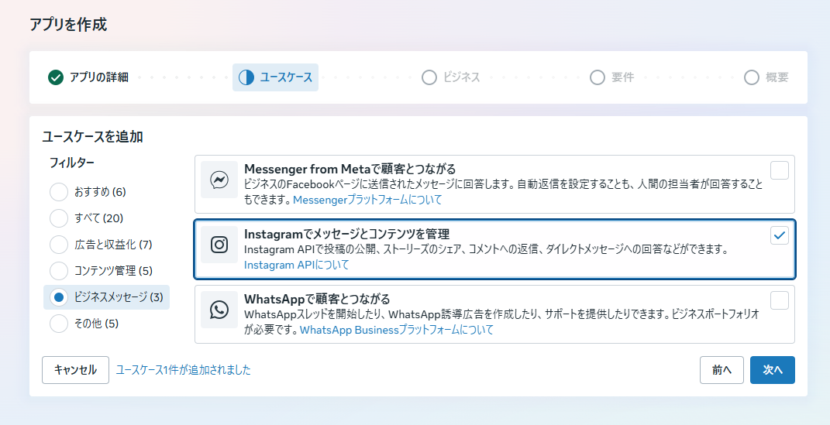The width and height of the screenshot is (830, 425).
Task: Open the WhatsApp Businessプラットフォームについて link
Action: click(396, 330)
